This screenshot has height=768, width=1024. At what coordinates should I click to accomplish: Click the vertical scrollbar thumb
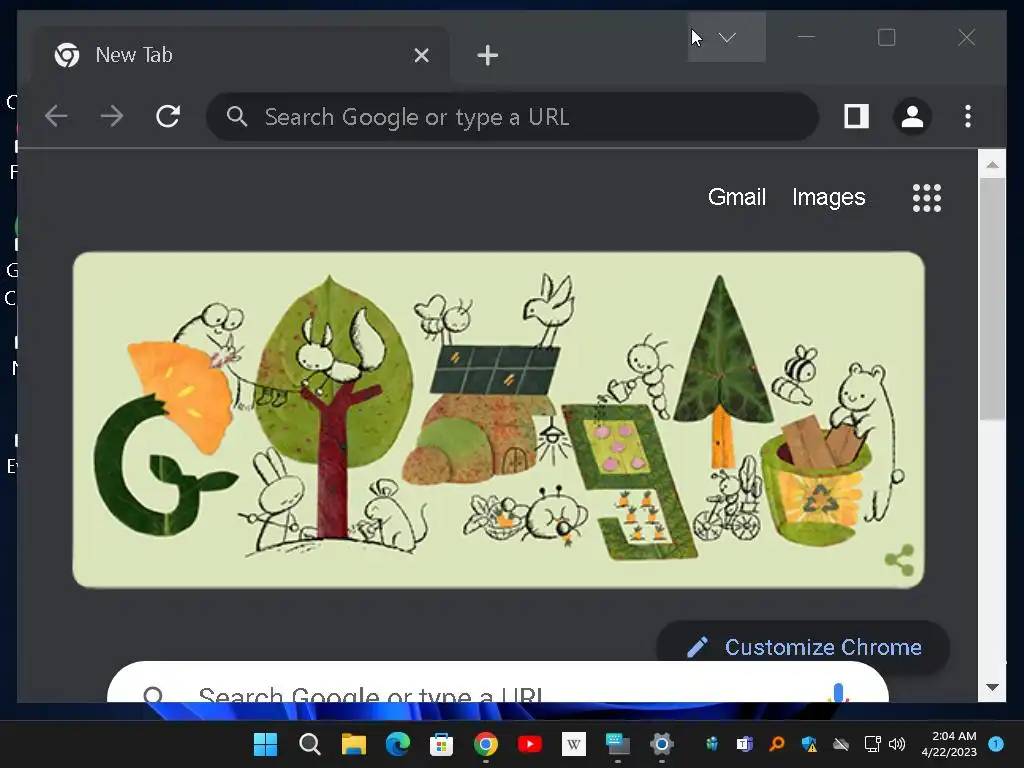coord(992,299)
